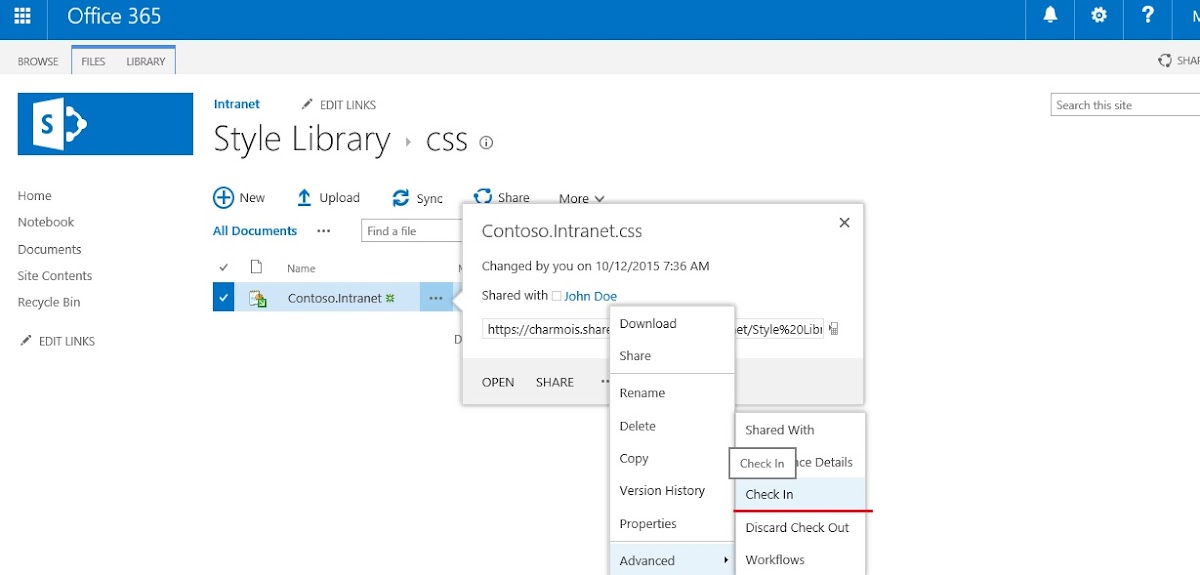Click the Contoso.Intranet checked-out file icon
The image size is (1200, 575).
click(x=257, y=298)
